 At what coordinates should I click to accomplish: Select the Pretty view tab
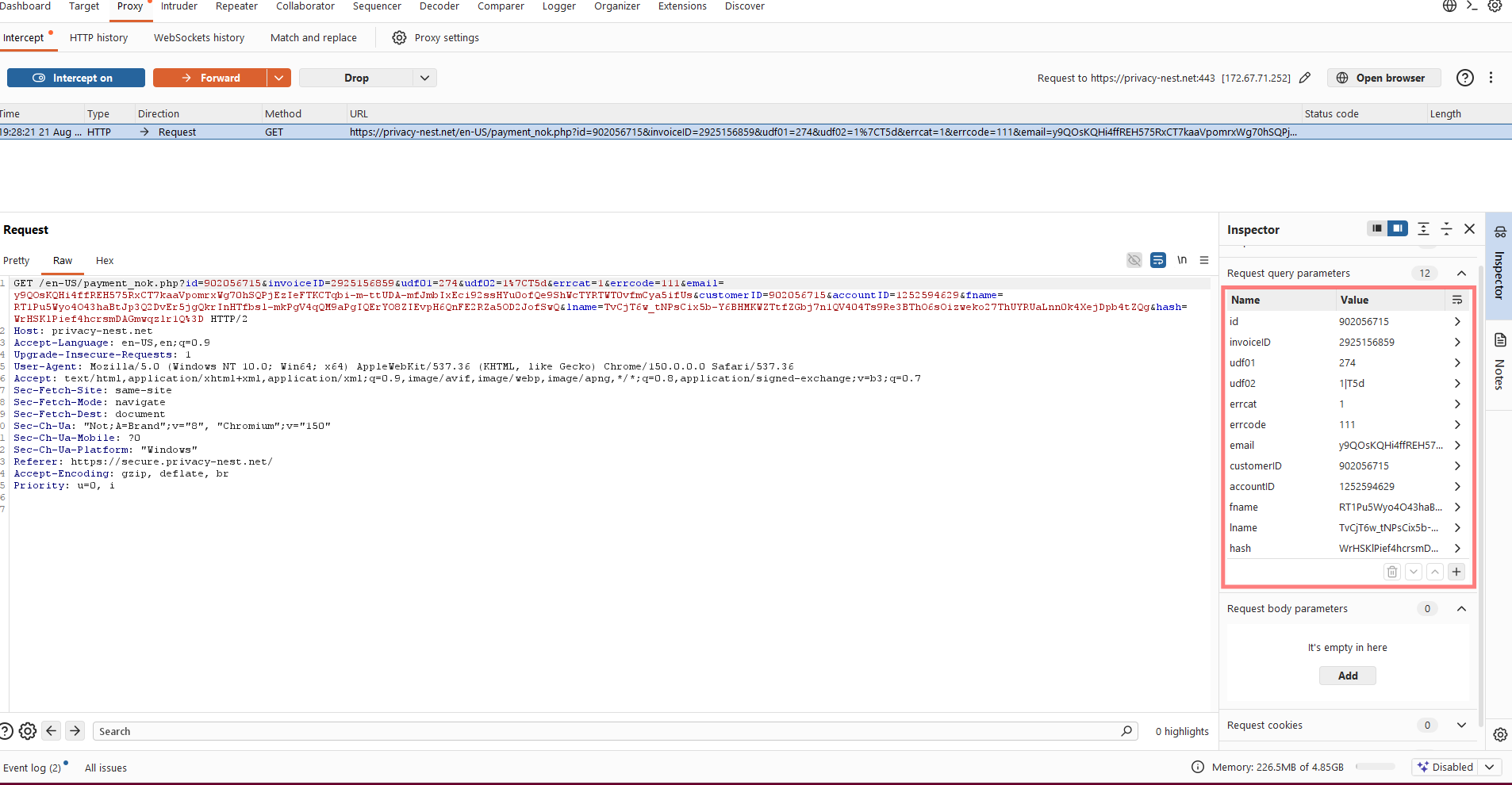tap(16, 260)
